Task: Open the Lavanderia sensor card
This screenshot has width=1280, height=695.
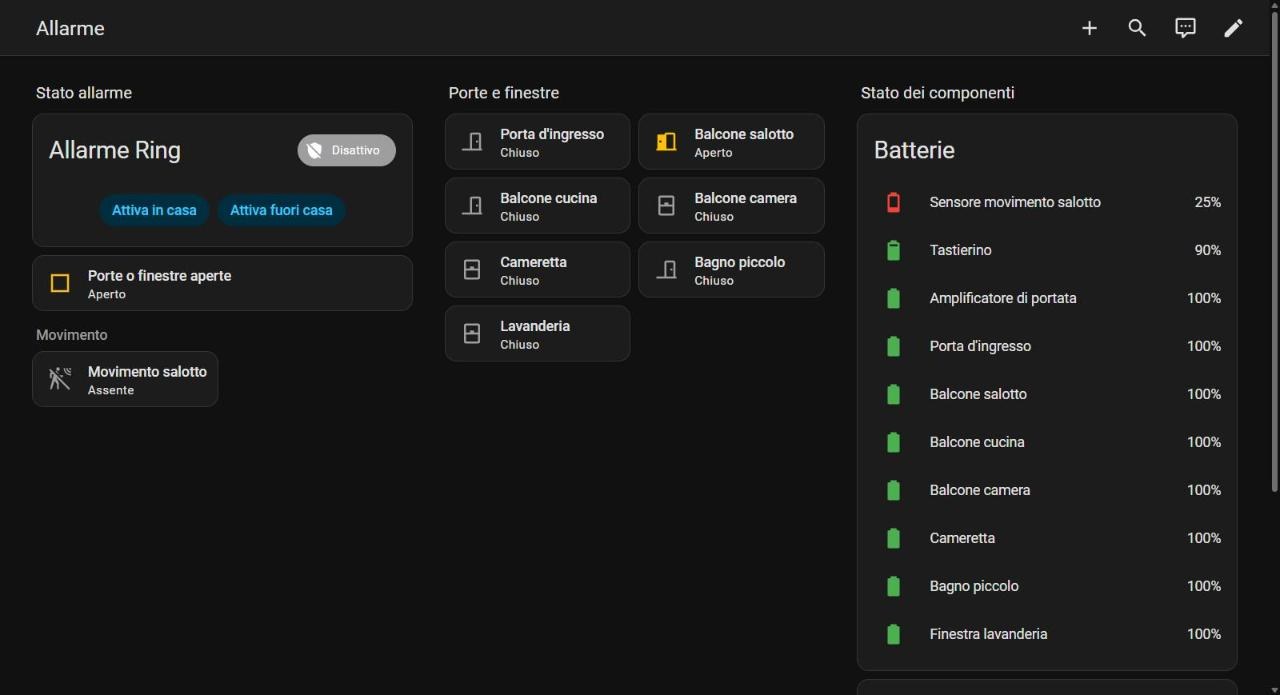Action: (537, 334)
